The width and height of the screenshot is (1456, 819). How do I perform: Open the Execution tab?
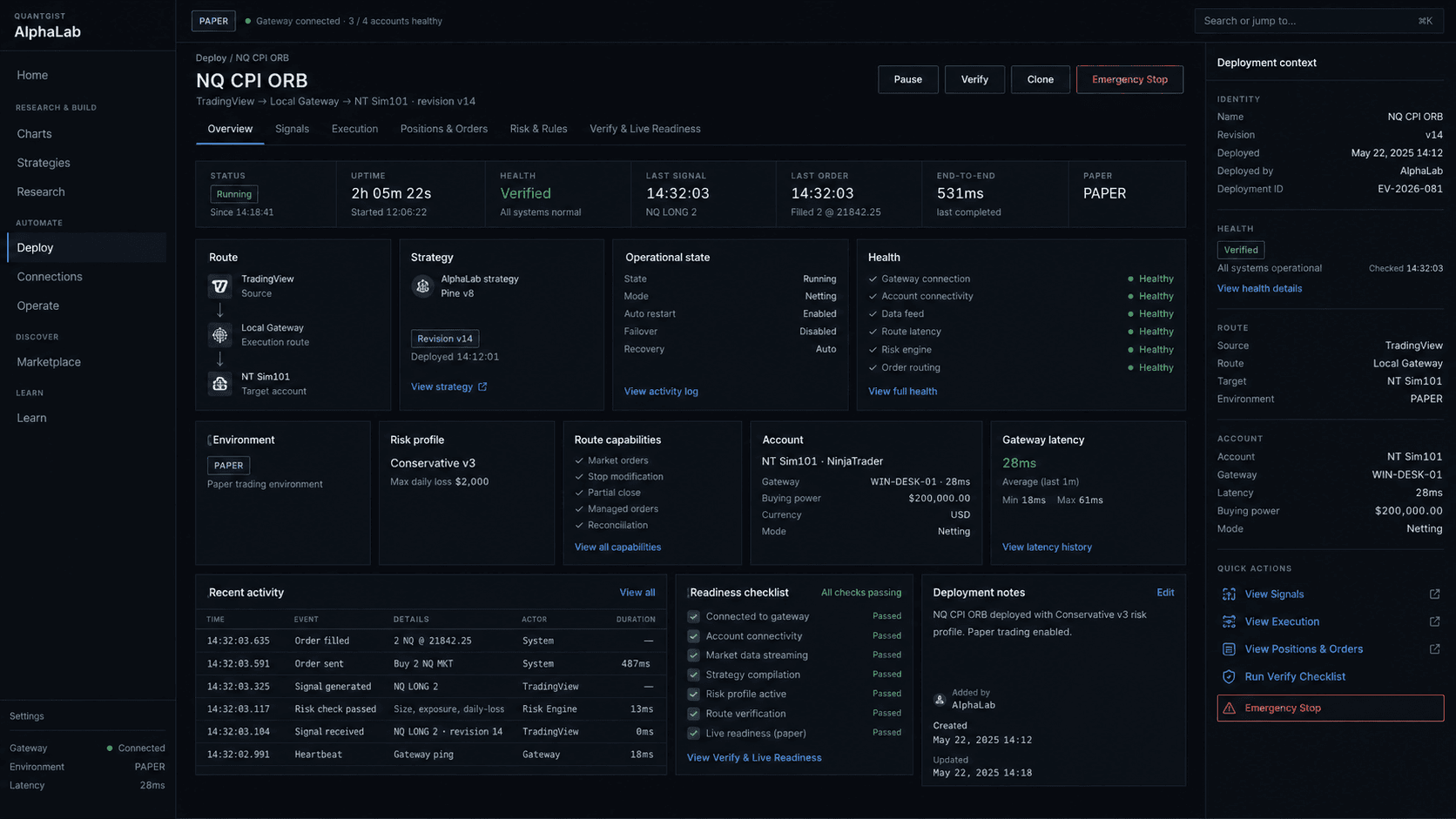click(x=354, y=129)
